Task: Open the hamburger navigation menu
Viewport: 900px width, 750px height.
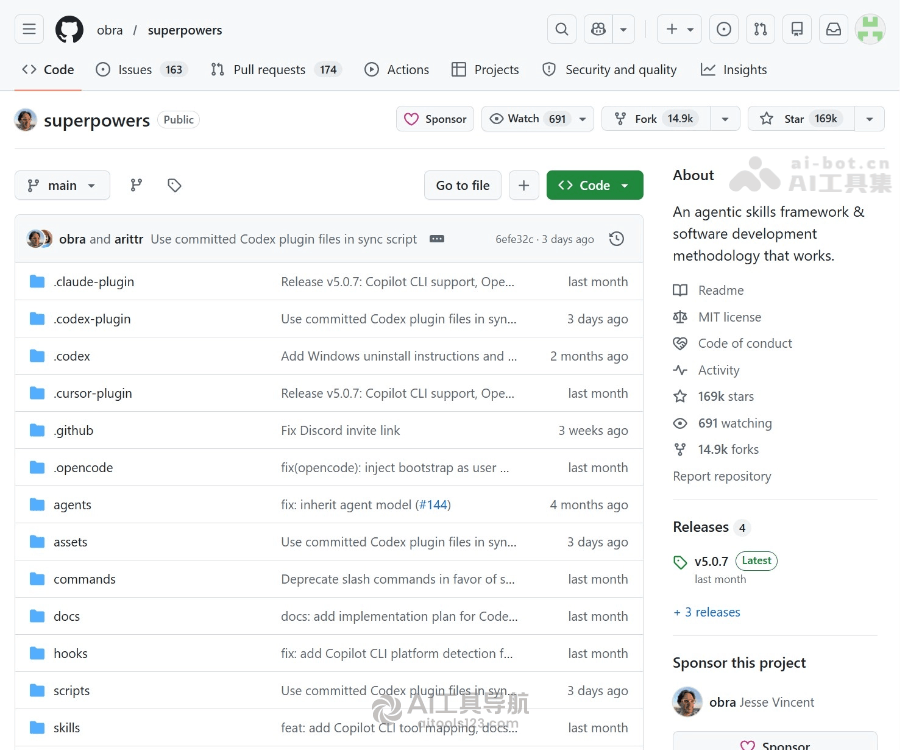Action: [x=29, y=29]
